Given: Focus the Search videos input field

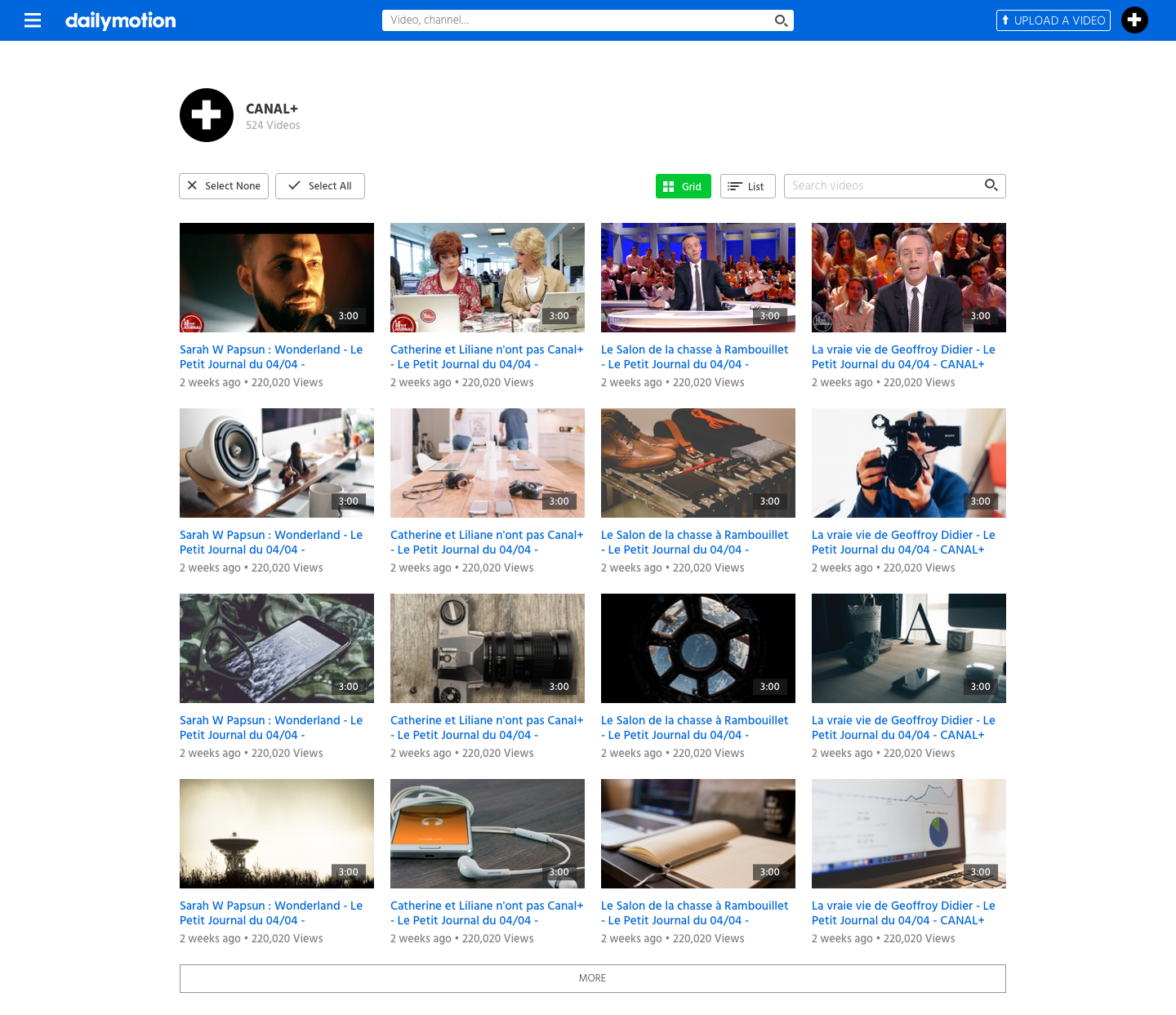Looking at the screenshot, I should click(x=882, y=185).
